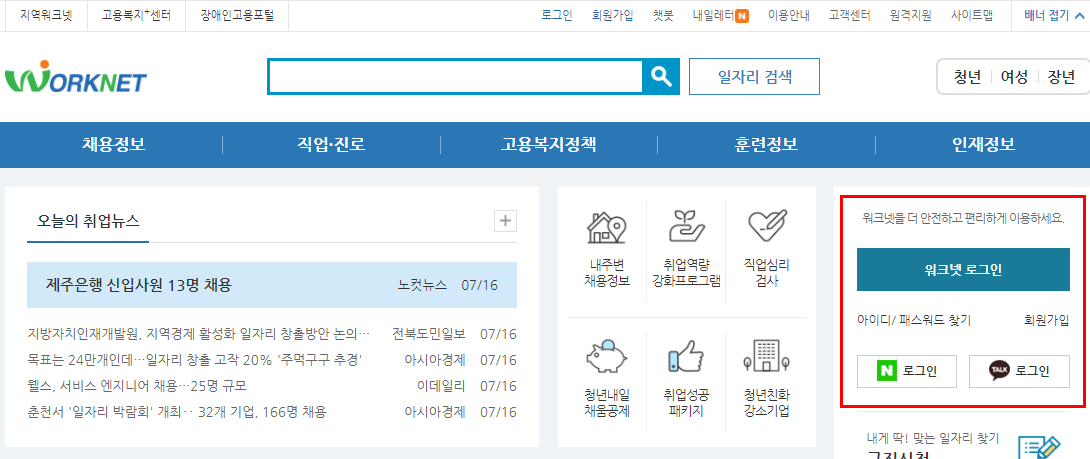Click source 노컷뉴스 in headline row
The image size is (1090, 459).
[423, 285]
